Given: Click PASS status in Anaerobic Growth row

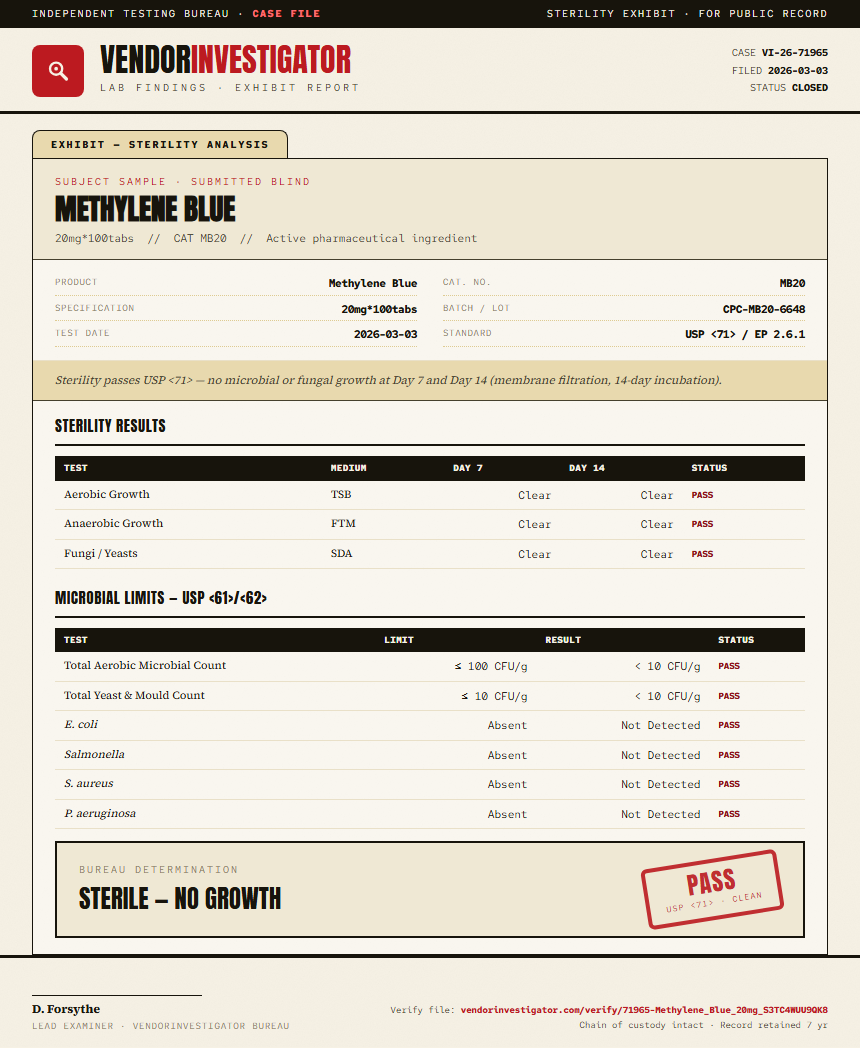Looking at the screenshot, I should tap(702, 524).
